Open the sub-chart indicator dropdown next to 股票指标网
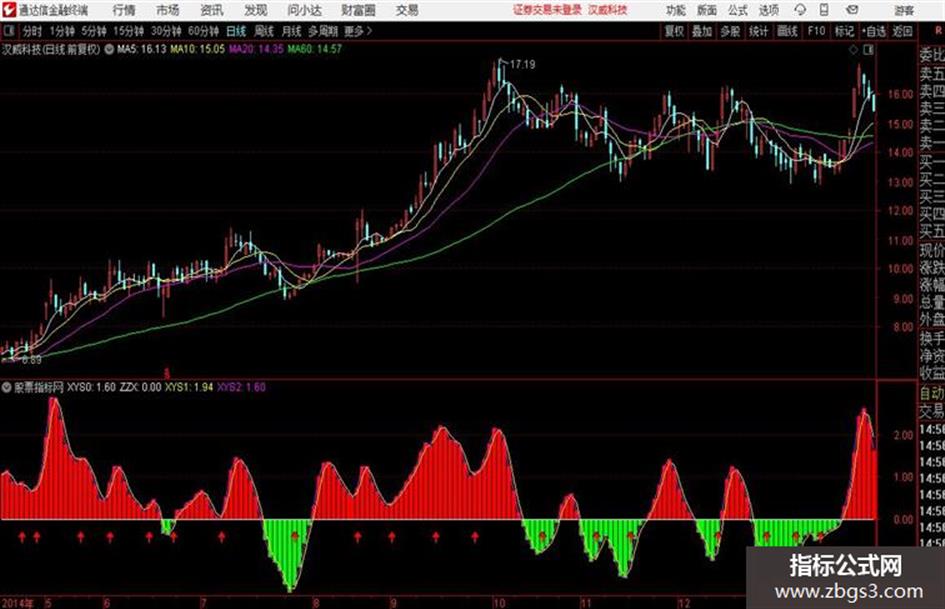The height and width of the screenshot is (609, 945). point(7,387)
